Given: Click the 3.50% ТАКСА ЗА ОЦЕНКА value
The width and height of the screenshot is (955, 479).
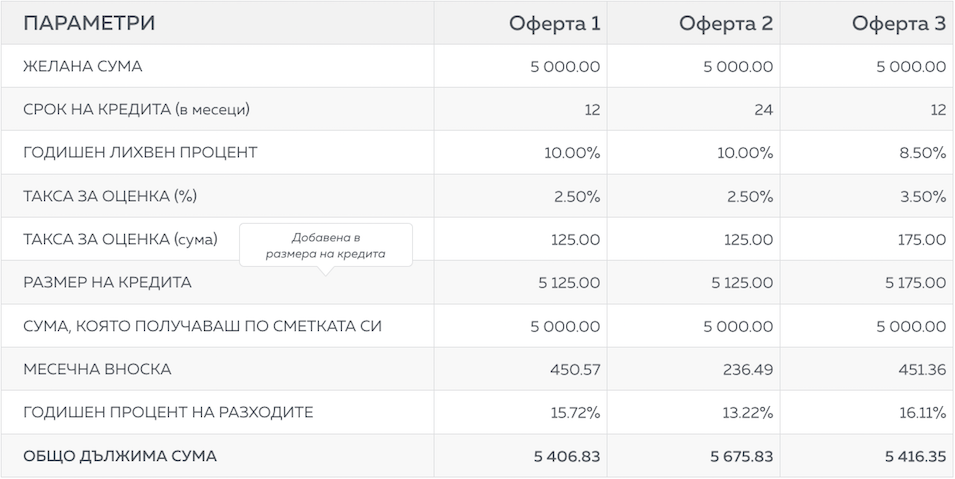Looking at the screenshot, I should [x=923, y=196].
